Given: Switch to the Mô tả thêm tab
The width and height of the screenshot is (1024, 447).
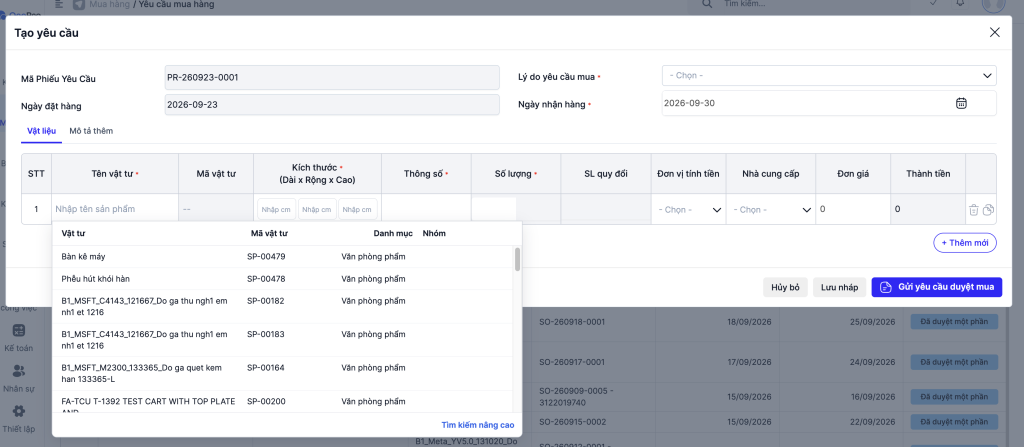Looking at the screenshot, I should (x=91, y=131).
